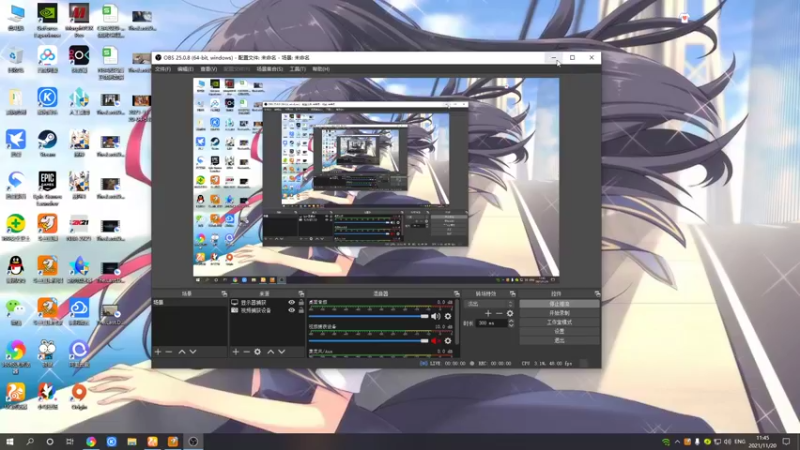Open File Explorer from taskbar

click(132, 442)
